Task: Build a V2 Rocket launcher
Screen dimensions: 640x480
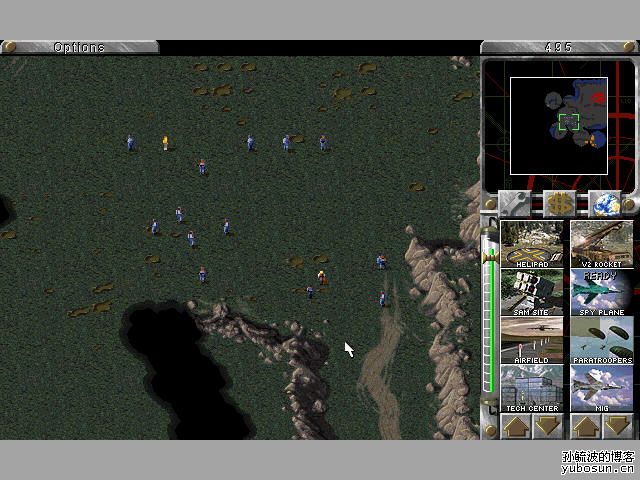Action: (x=602, y=244)
